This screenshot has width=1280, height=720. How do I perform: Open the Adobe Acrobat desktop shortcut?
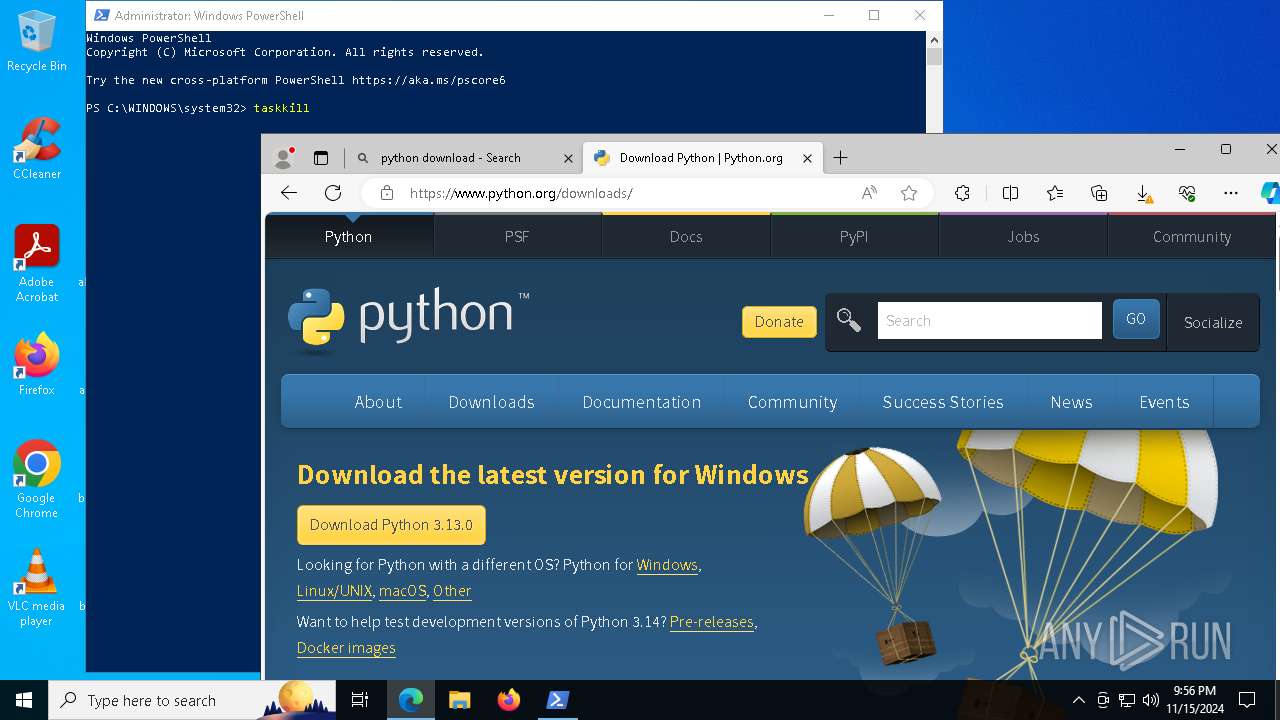coord(37,263)
